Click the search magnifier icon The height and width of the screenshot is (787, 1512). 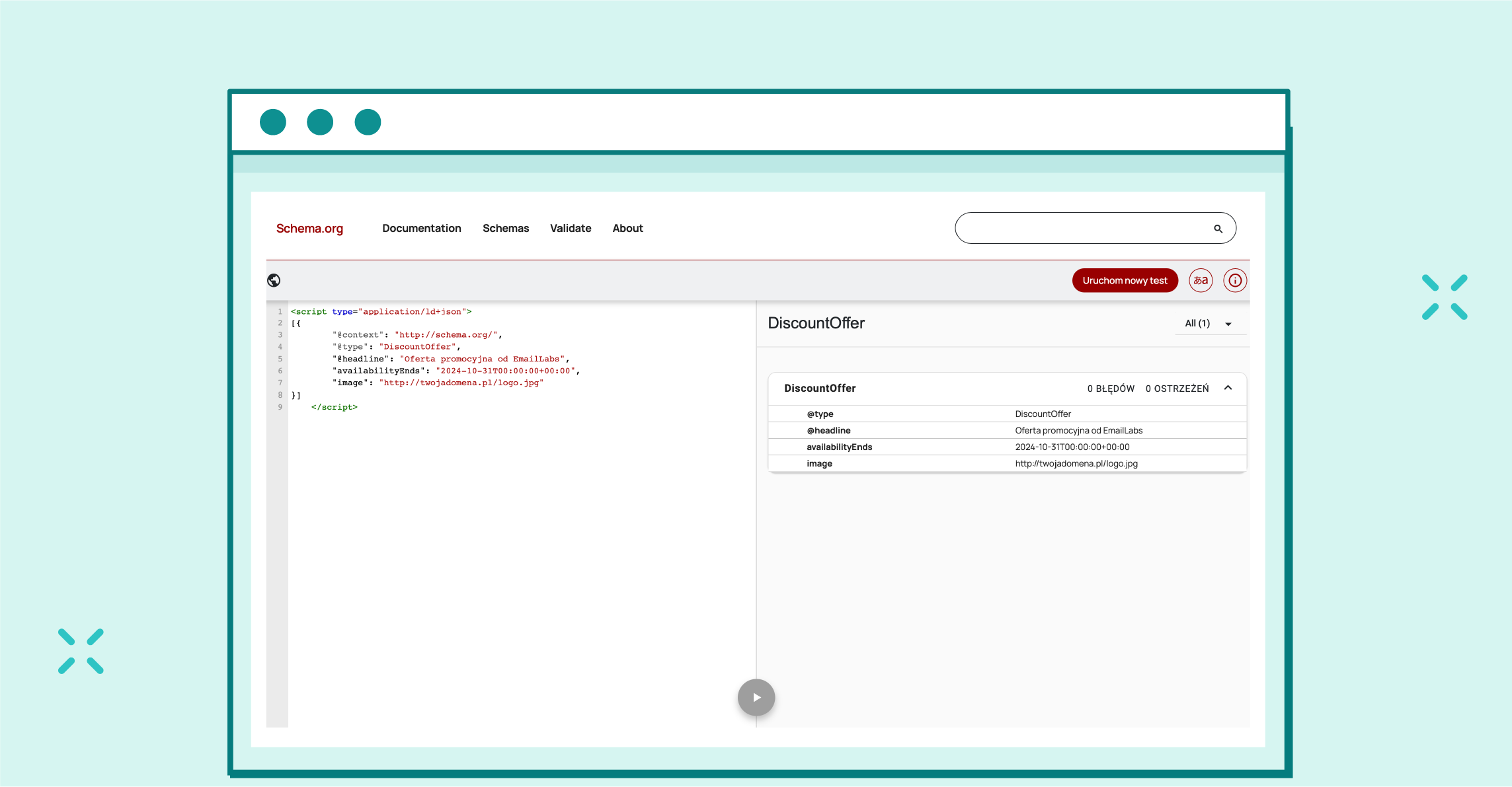click(1218, 229)
